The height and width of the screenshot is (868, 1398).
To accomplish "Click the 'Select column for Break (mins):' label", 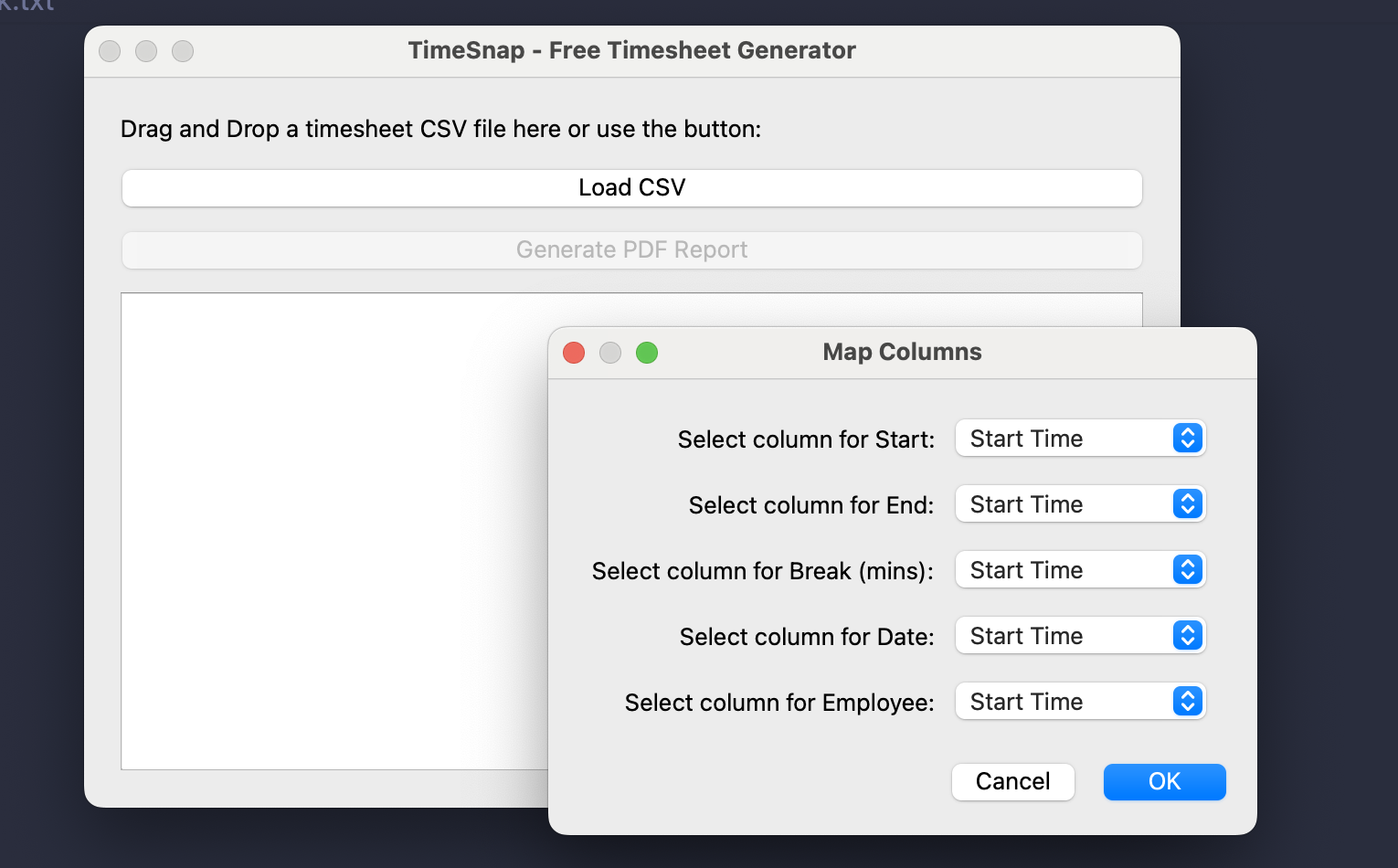I will (x=763, y=571).
